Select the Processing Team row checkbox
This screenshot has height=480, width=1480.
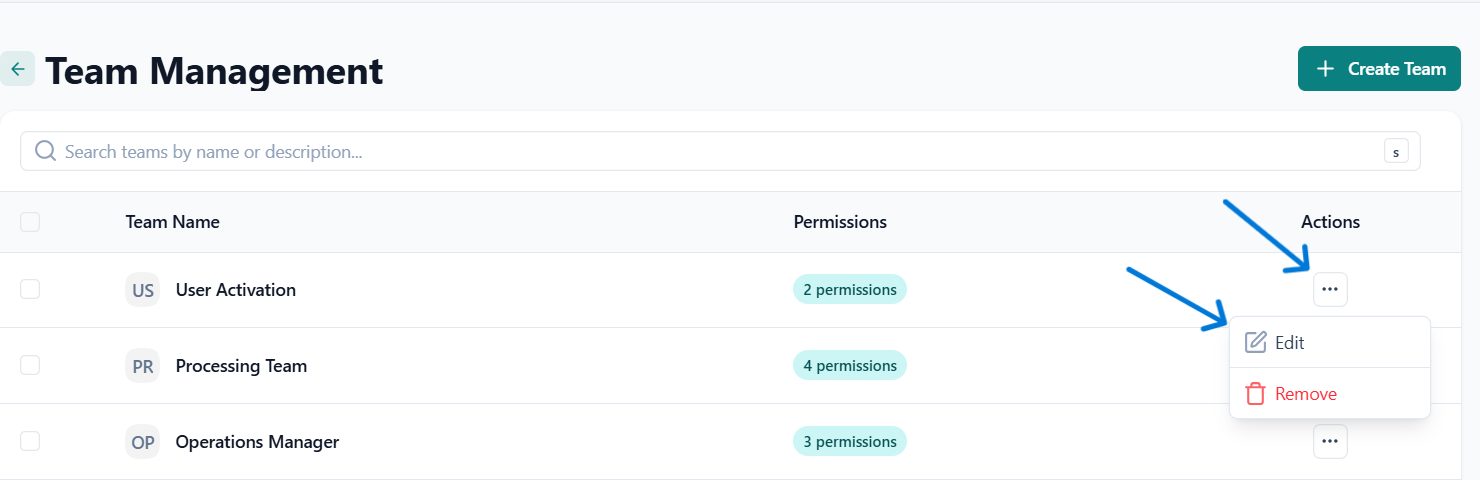(30, 365)
